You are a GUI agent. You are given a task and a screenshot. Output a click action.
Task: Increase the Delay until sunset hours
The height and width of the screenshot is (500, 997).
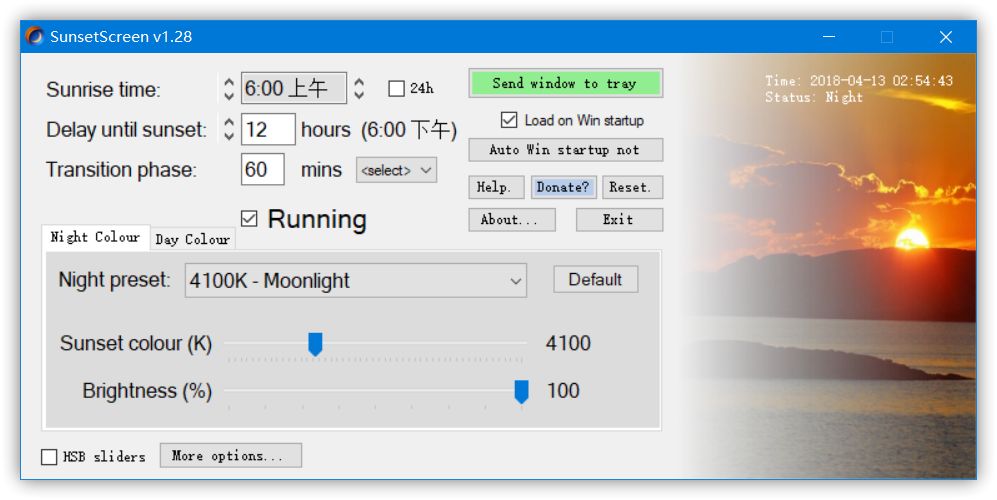coord(229,122)
